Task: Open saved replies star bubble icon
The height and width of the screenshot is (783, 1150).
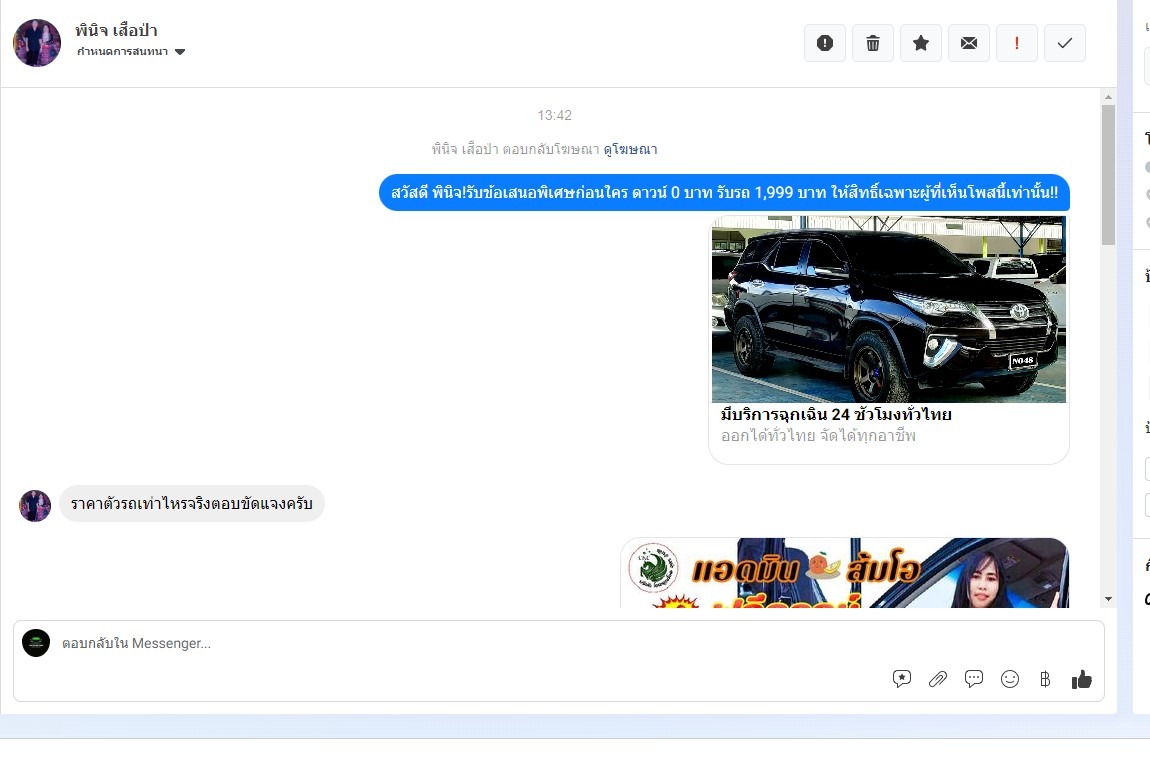Action: 902,679
